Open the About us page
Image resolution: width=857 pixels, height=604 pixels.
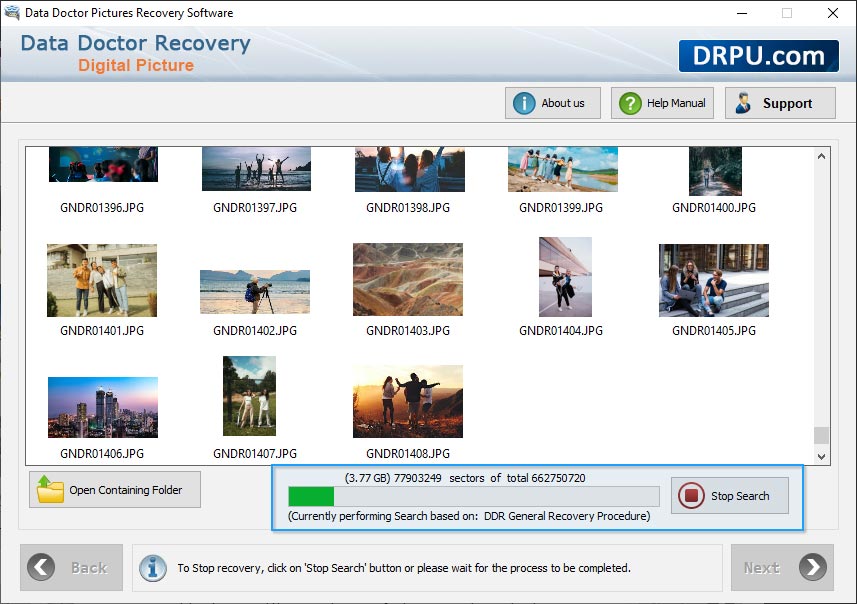tap(553, 103)
